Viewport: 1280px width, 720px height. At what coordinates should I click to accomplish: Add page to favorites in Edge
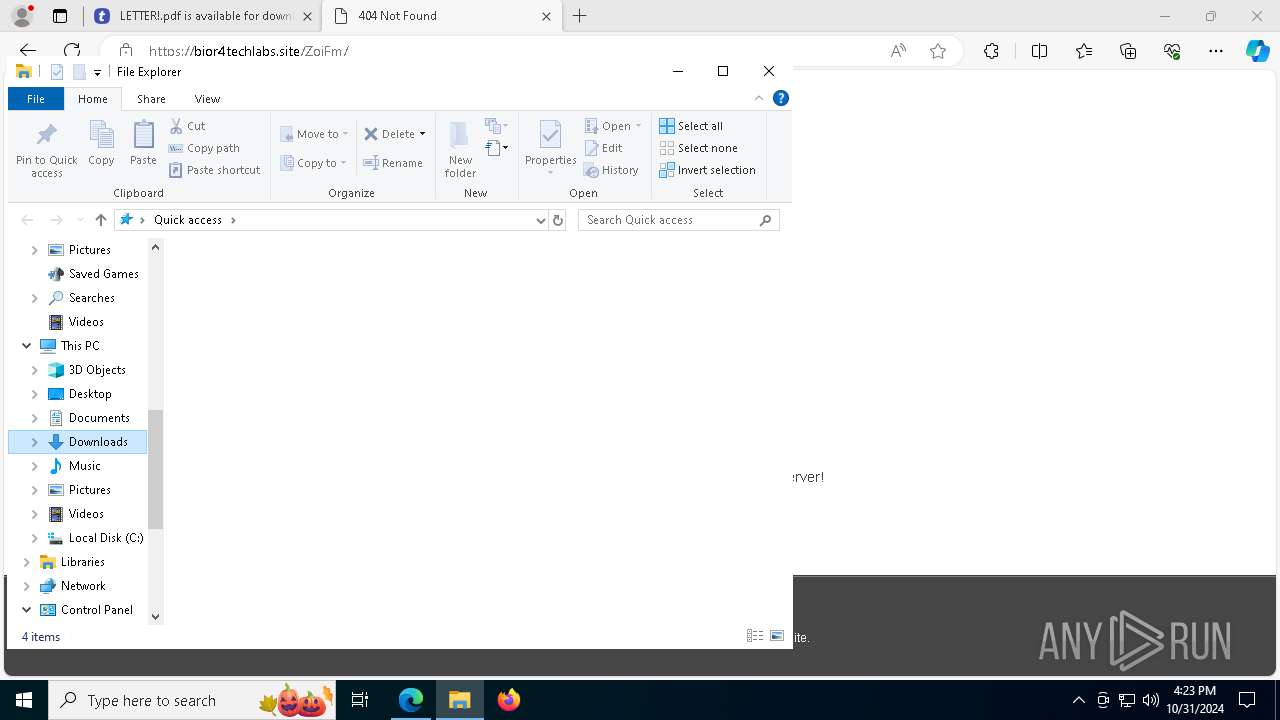pyautogui.click(x=938, y=51)
